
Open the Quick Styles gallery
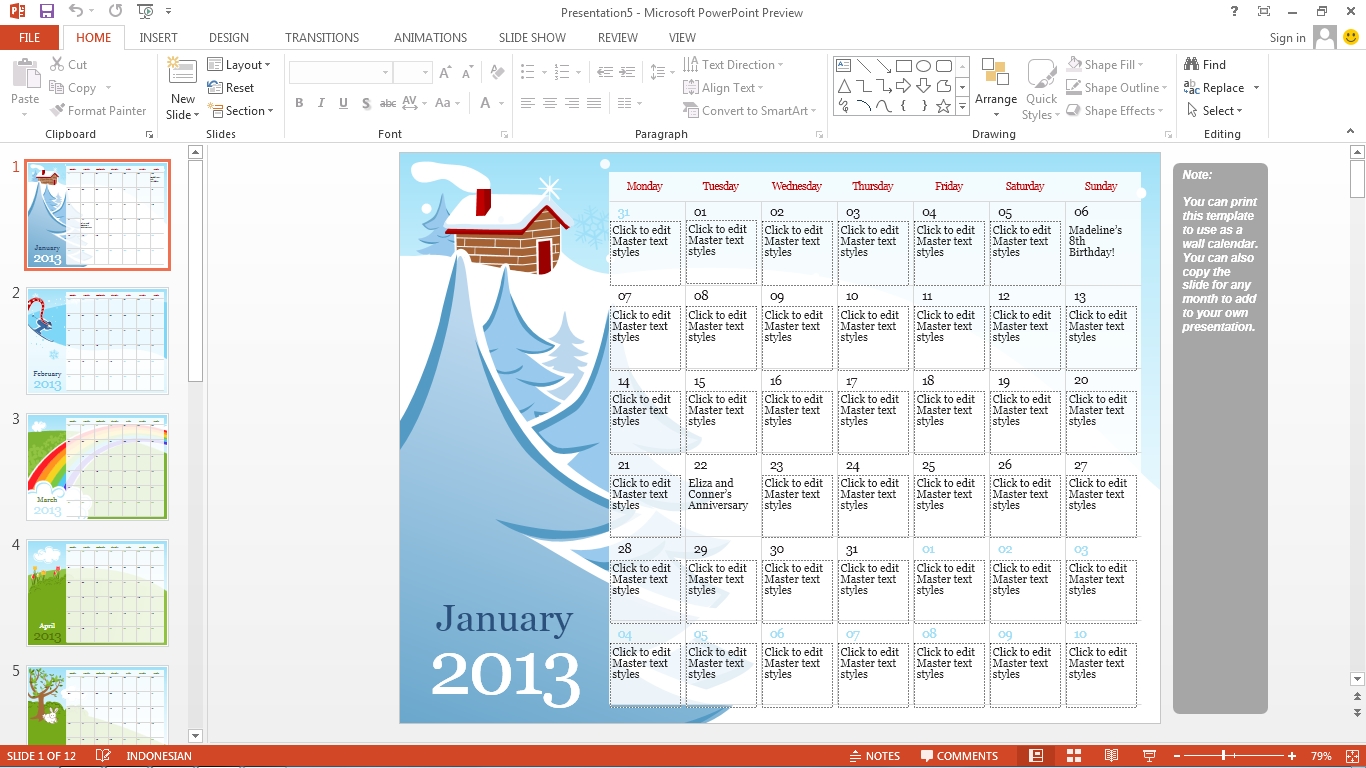pos(1041,89)
